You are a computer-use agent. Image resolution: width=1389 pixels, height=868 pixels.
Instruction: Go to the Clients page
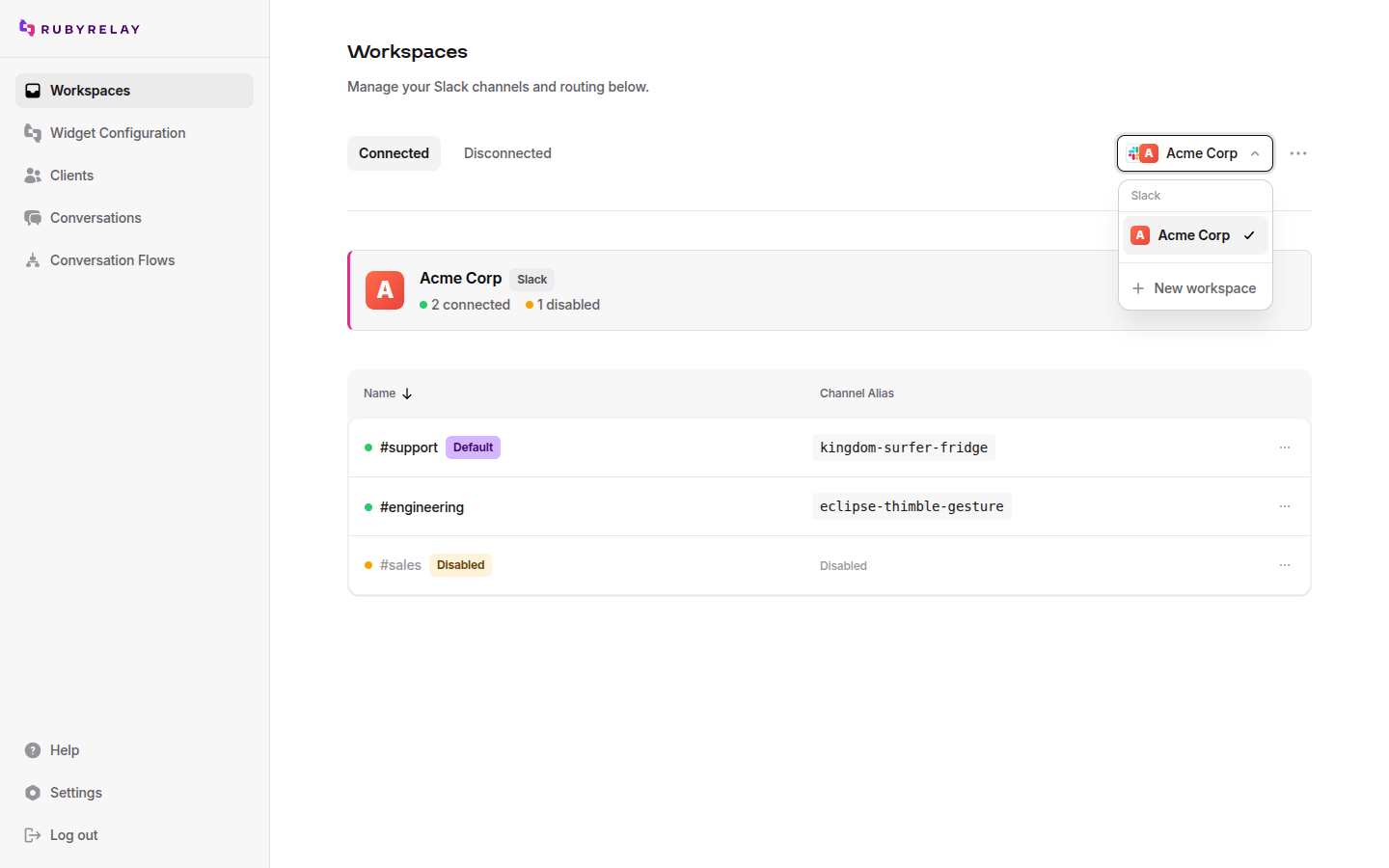click(x=134, y=176)
